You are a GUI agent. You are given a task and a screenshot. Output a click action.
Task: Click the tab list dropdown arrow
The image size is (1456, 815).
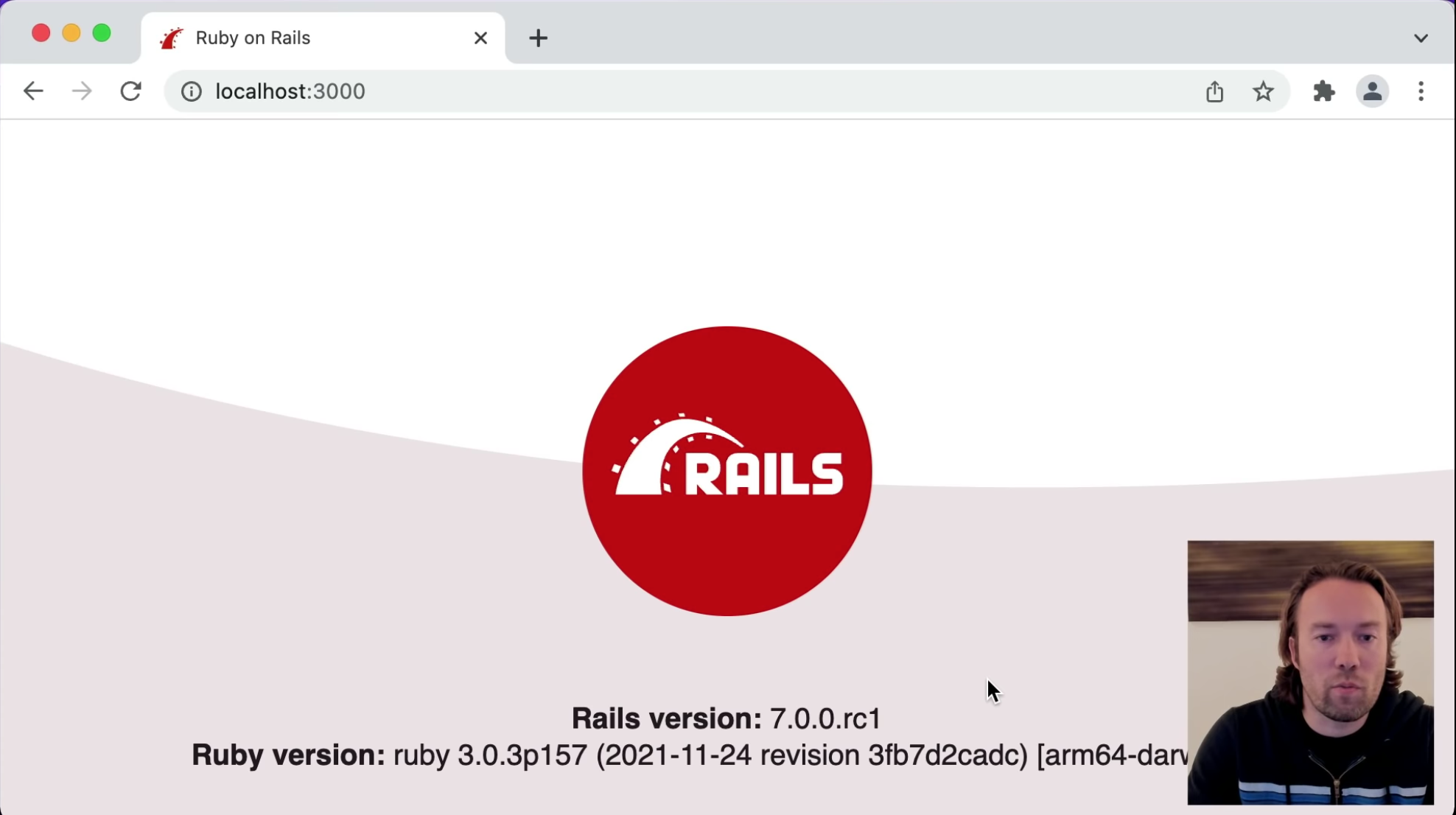point(1420,38)
